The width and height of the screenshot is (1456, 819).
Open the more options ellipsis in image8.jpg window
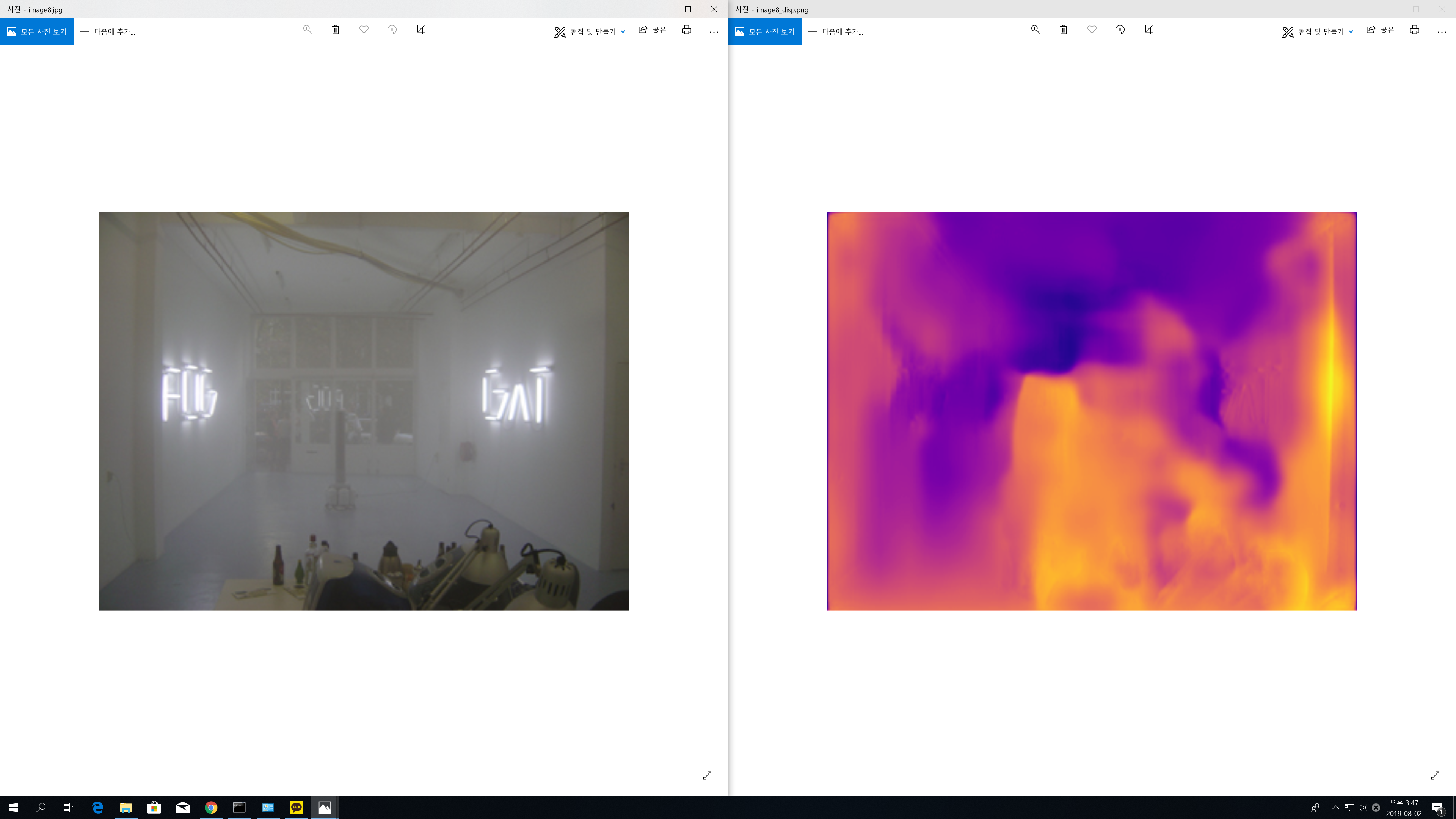click(x=714, y=31)
